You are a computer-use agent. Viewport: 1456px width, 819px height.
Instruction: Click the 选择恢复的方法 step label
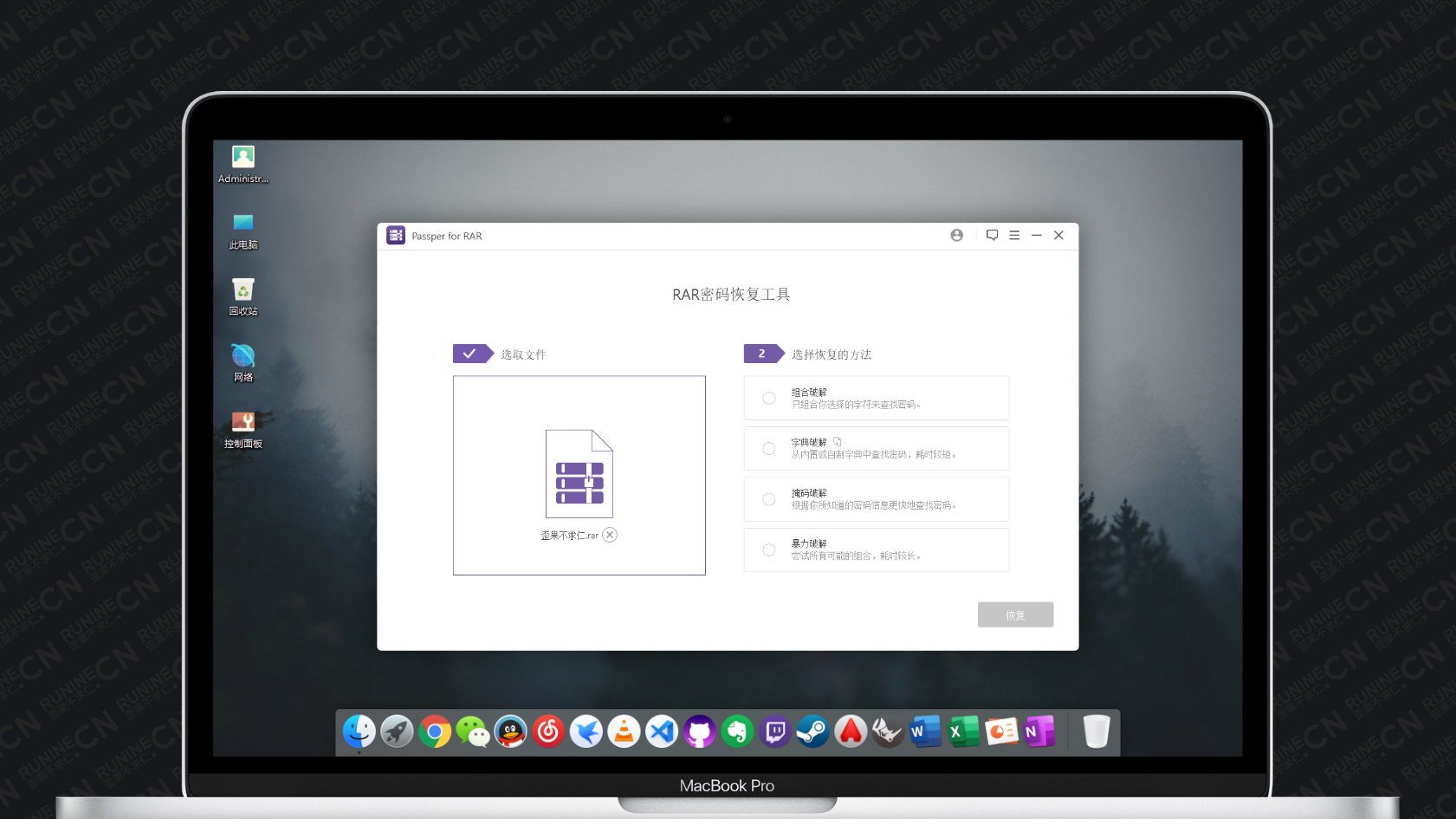coord(832,354)
